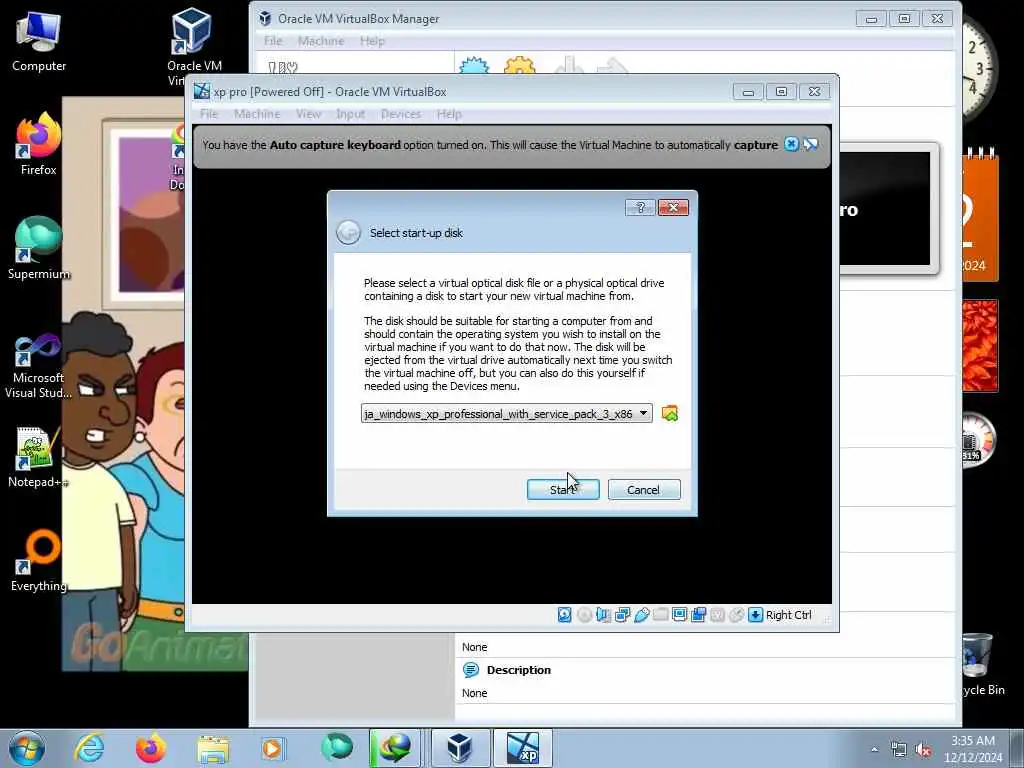This screenshot has width=1024, height=768.
Task: Click the Tools icon in VirtualBox Manager
Action: pyautogui.click(x=283, y=67)
